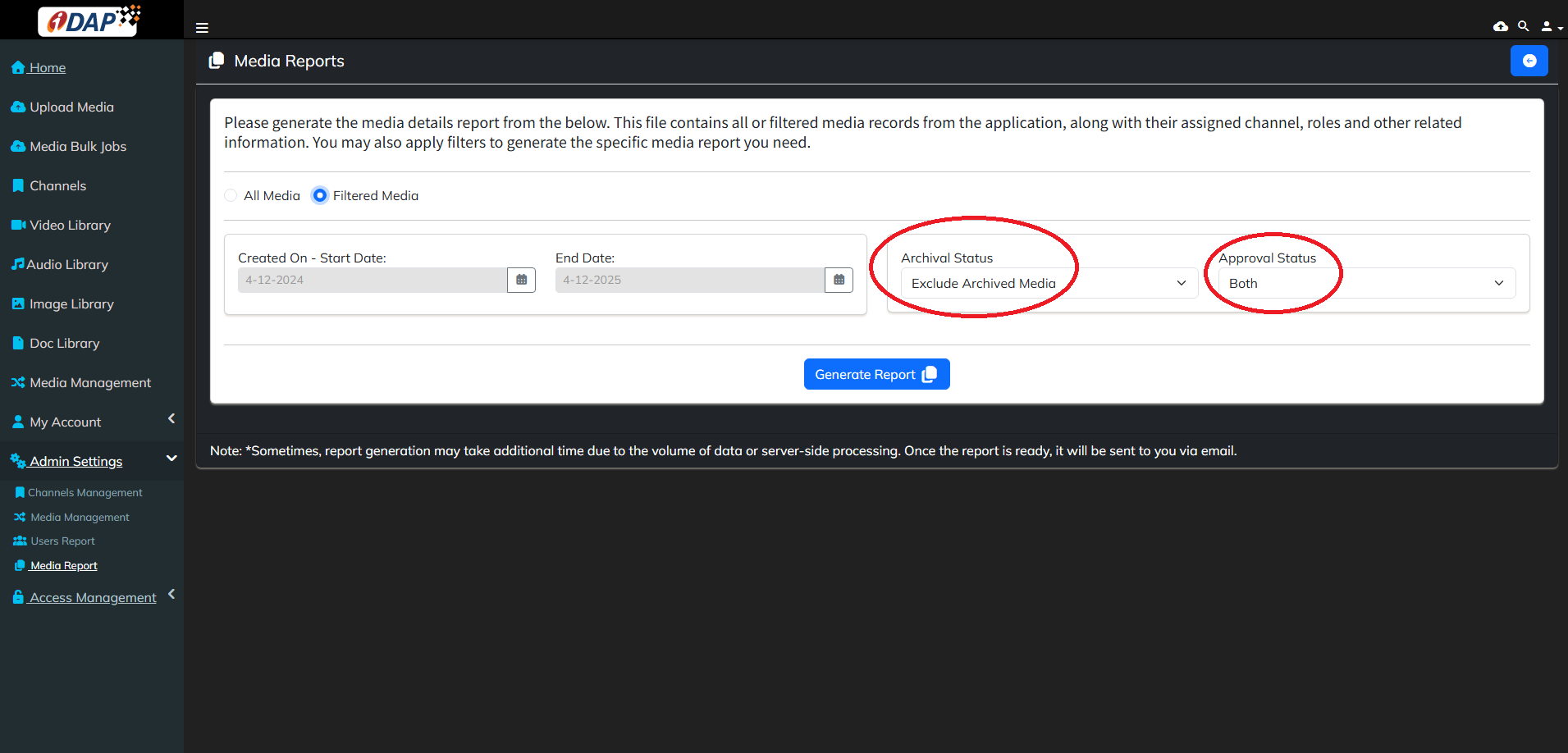Click the hamburger menu icon

(202, 28)
